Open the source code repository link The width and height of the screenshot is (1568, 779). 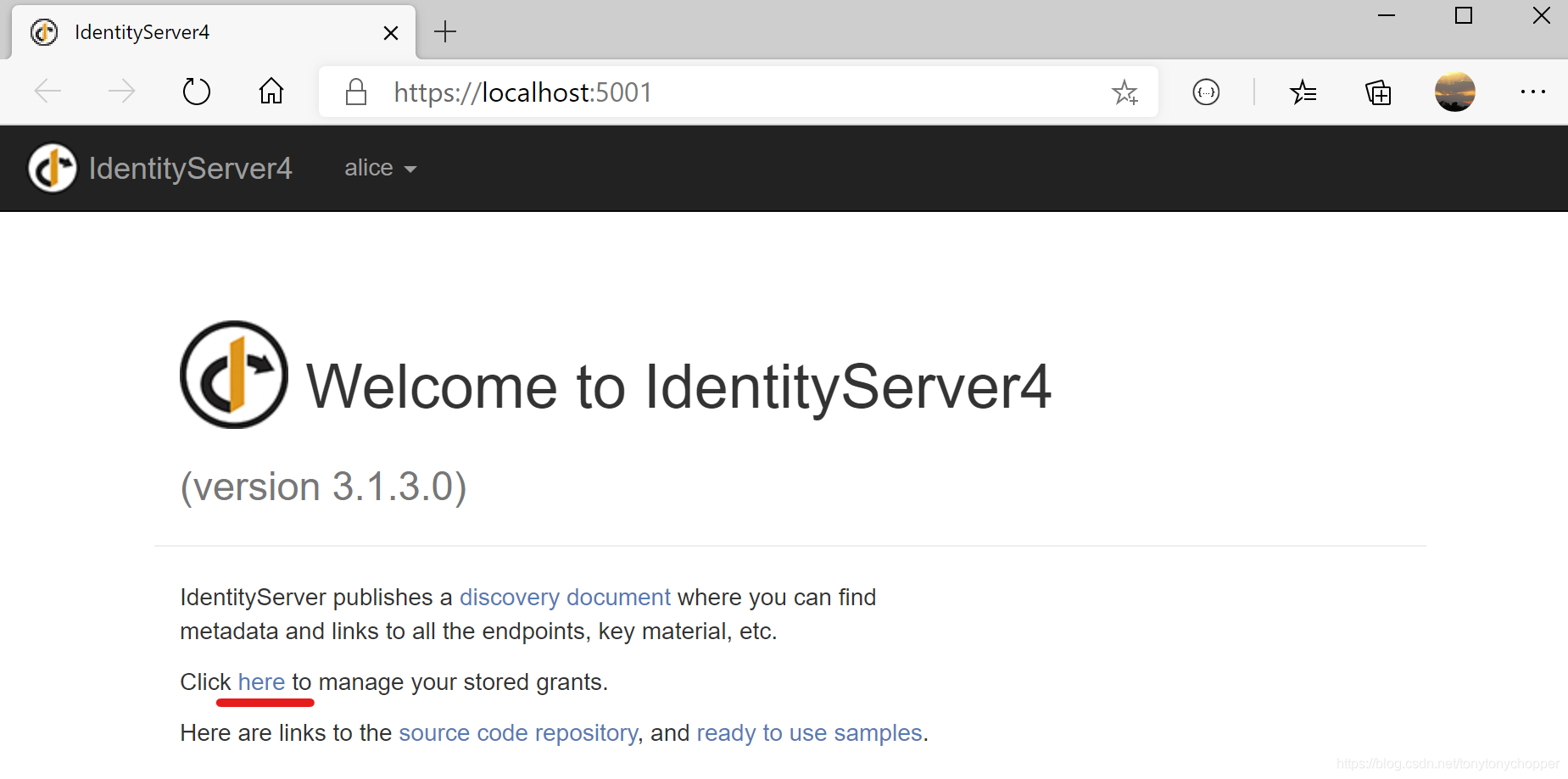pyautogui.click(x=517, y=732)
